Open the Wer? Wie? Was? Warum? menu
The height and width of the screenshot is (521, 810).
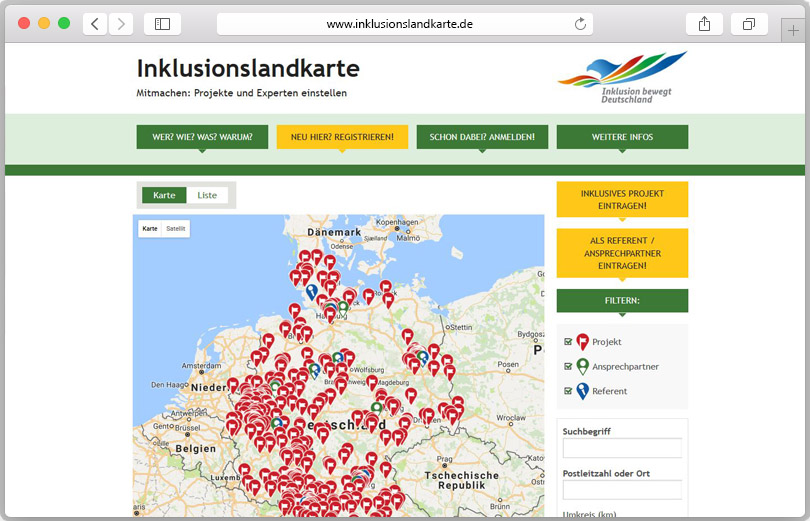[x=202, y=137]
